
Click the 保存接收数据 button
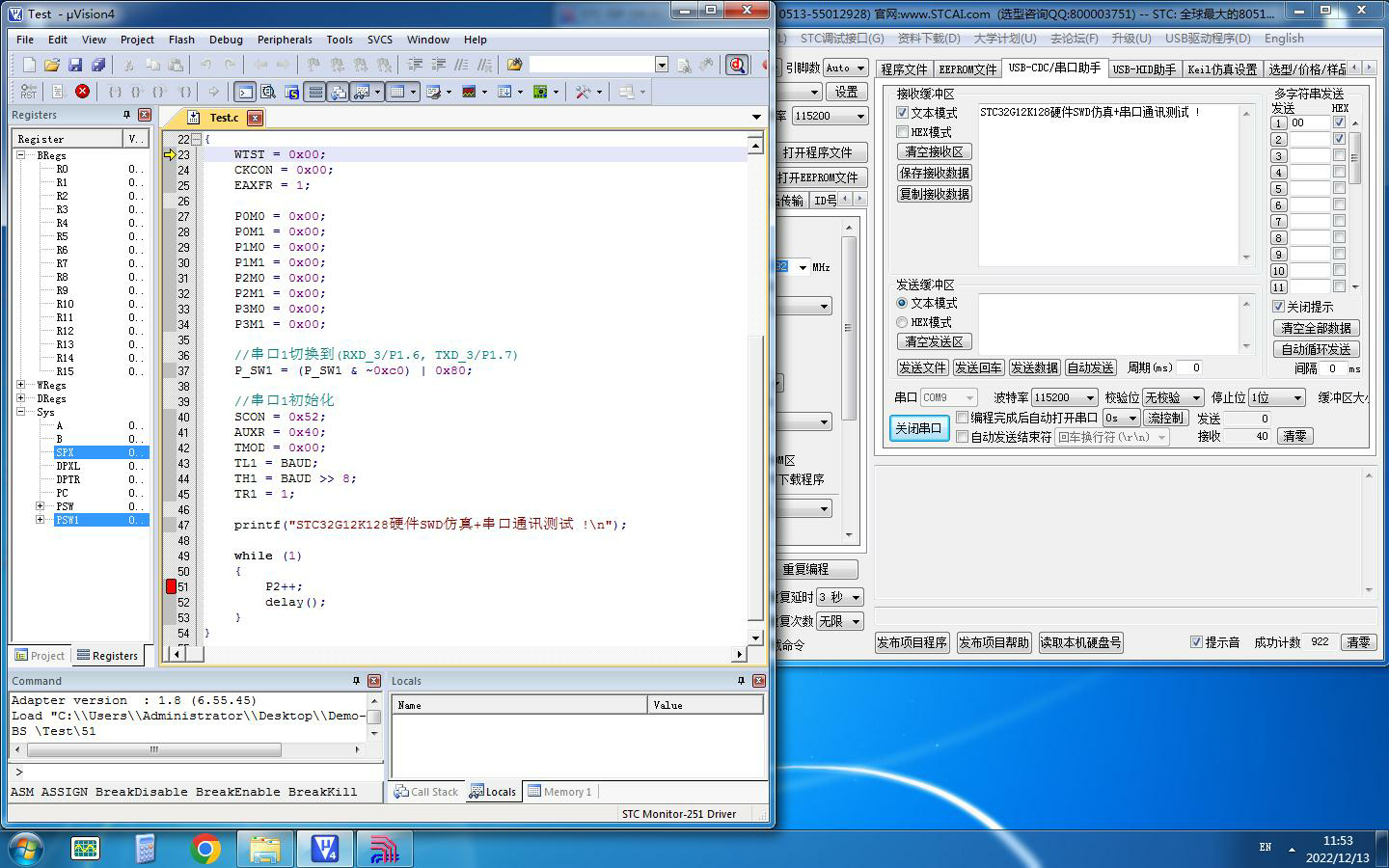(x=934, y=173)
